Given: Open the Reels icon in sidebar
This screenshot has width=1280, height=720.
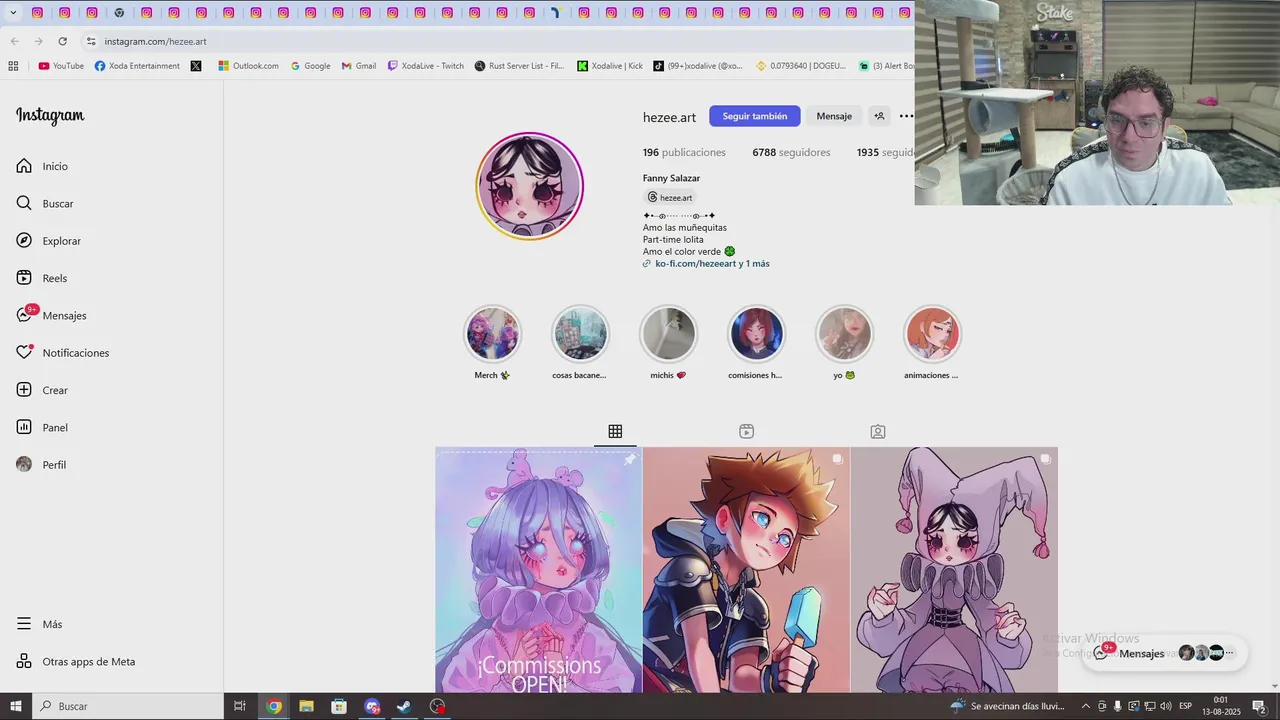Looking at the screenshot, I should [24, 278].
